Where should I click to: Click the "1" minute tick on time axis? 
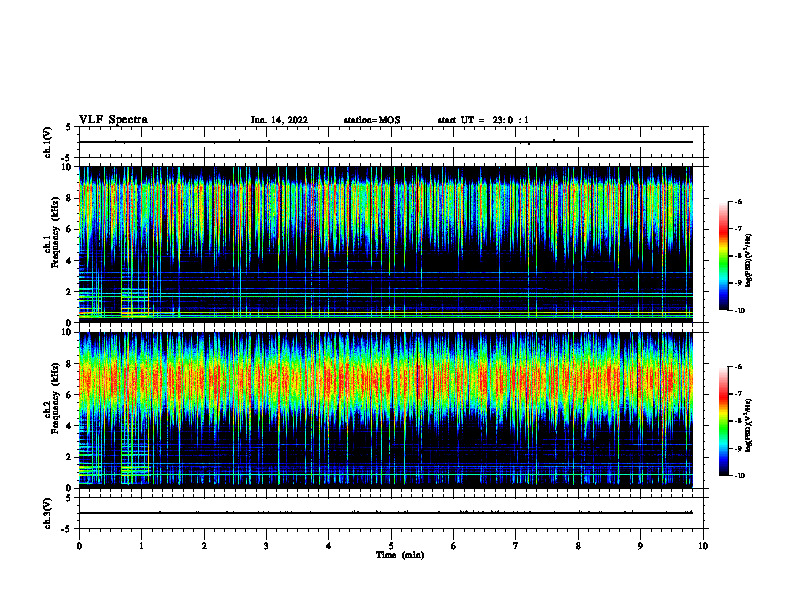click(x=141, y=546)
